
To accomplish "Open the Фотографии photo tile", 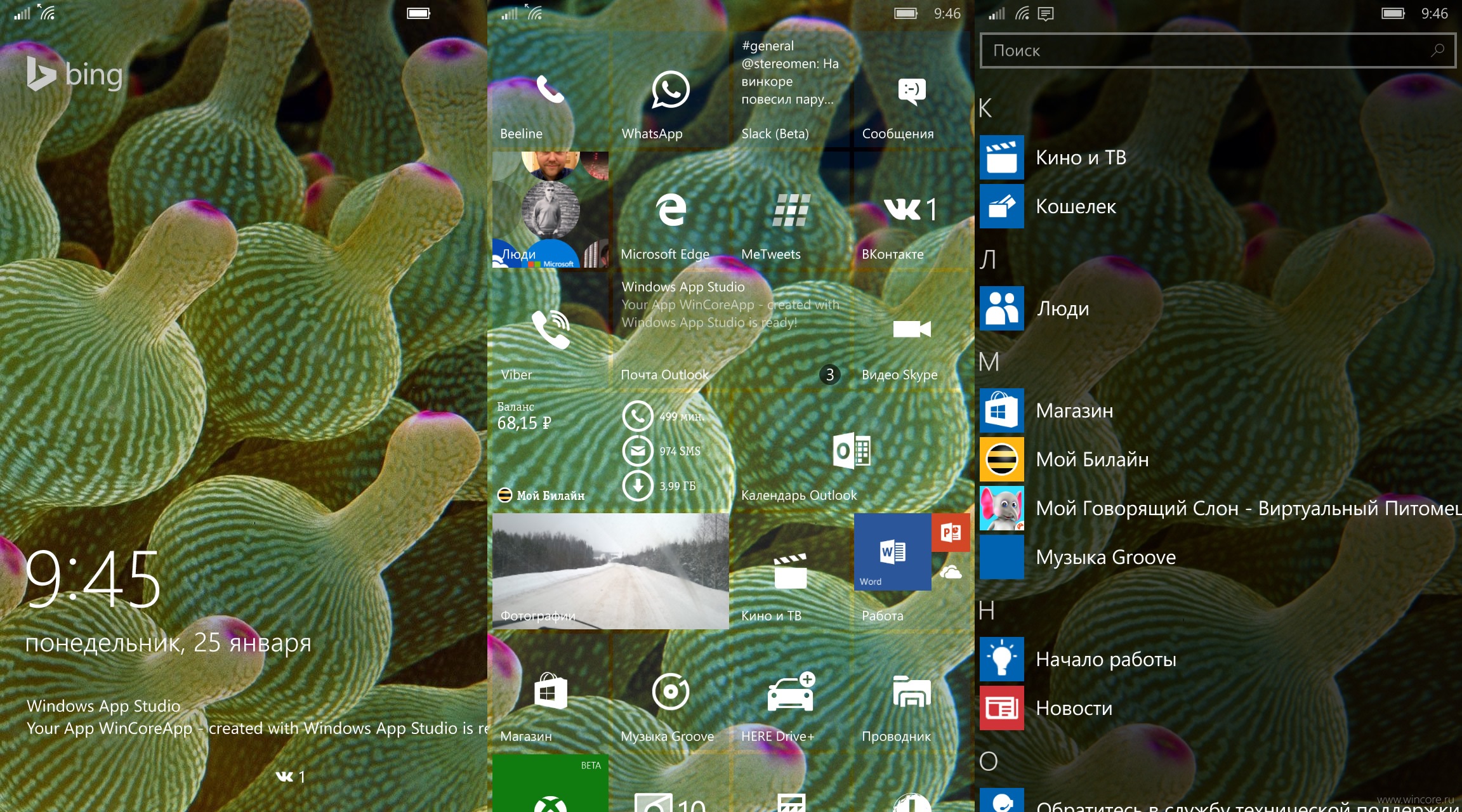I will [x=610, y=572].
